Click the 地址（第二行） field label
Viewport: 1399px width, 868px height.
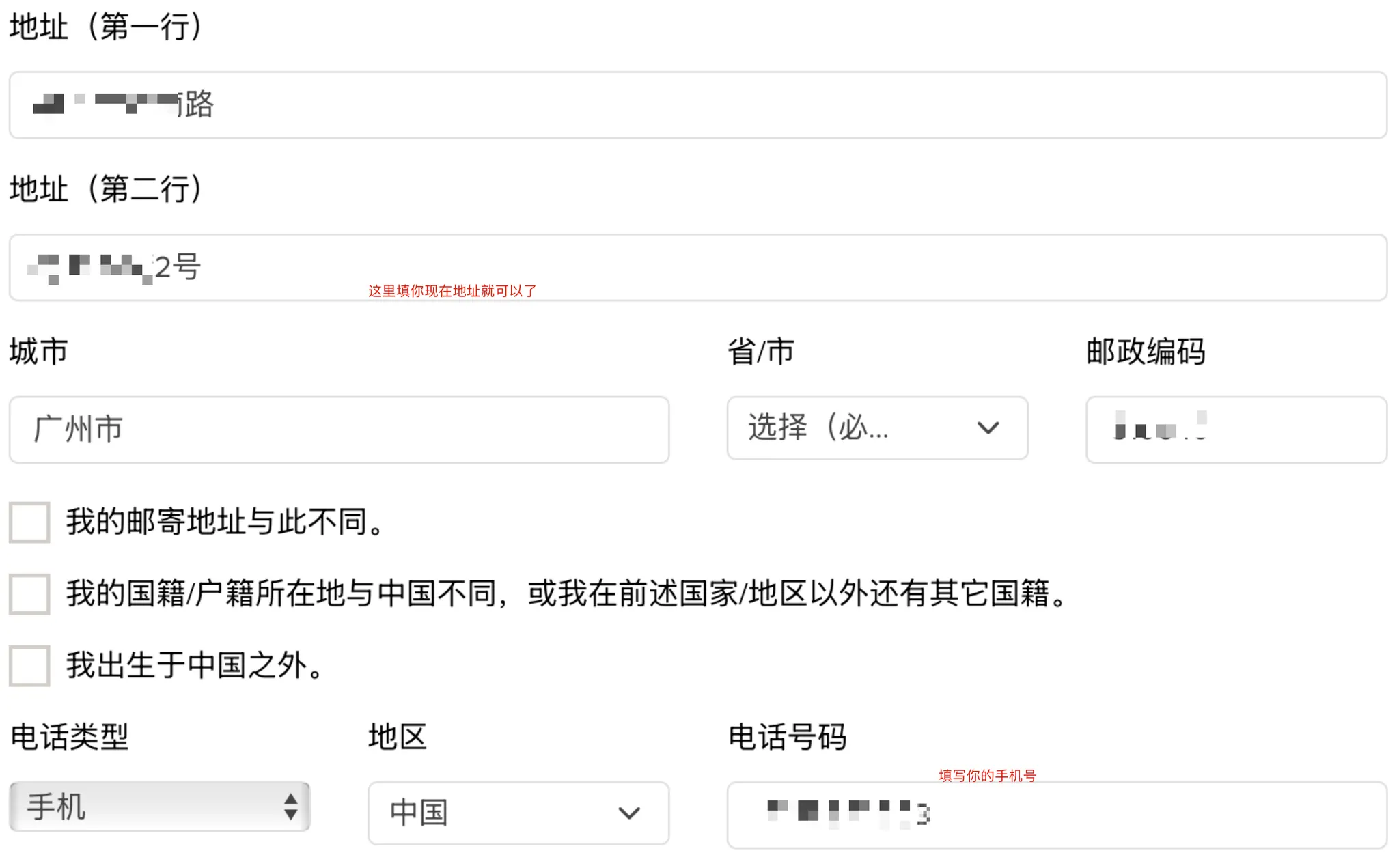106,189
